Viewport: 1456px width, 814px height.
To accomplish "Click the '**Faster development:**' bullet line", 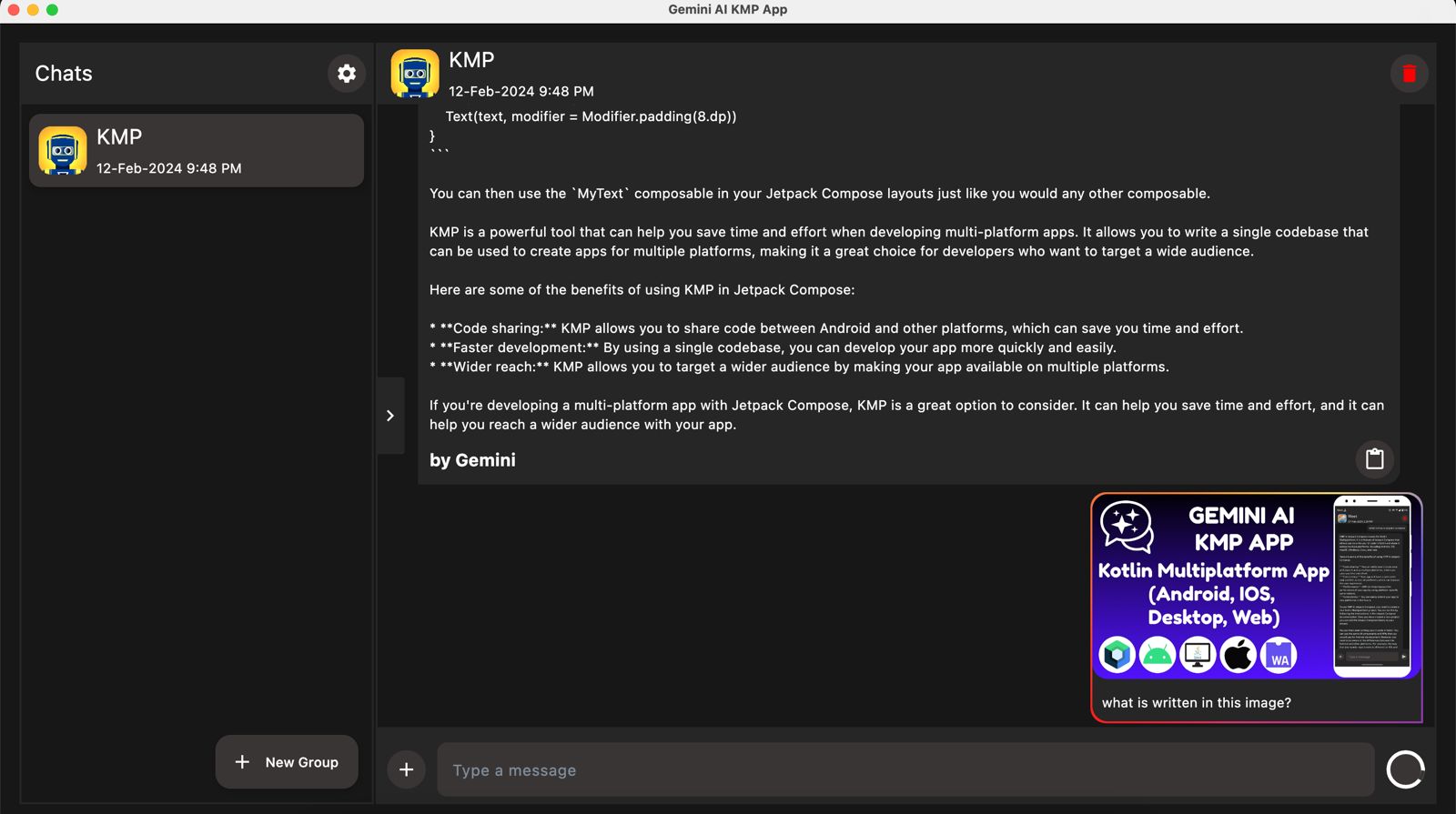I will click(773, 347).
